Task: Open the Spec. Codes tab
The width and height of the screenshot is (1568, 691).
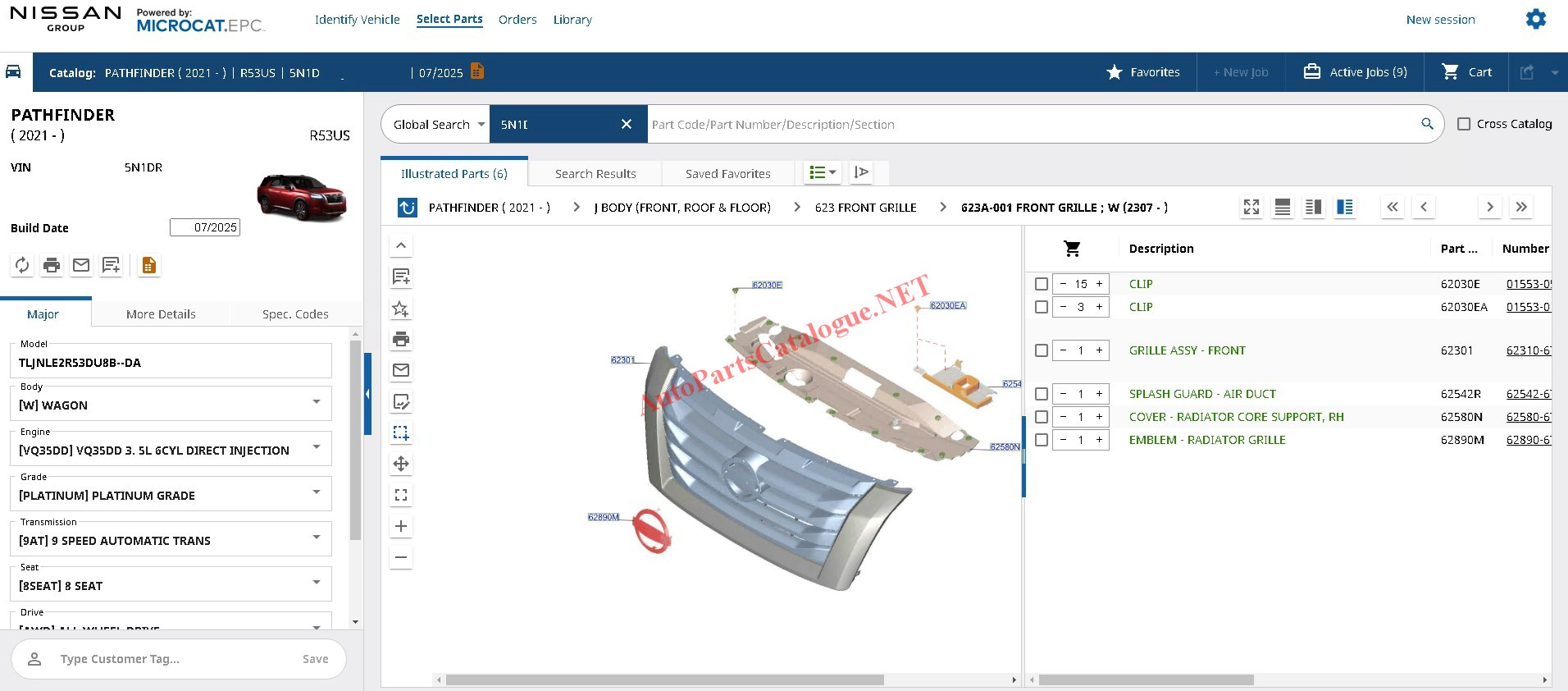Action: click(x=295, y=314)
